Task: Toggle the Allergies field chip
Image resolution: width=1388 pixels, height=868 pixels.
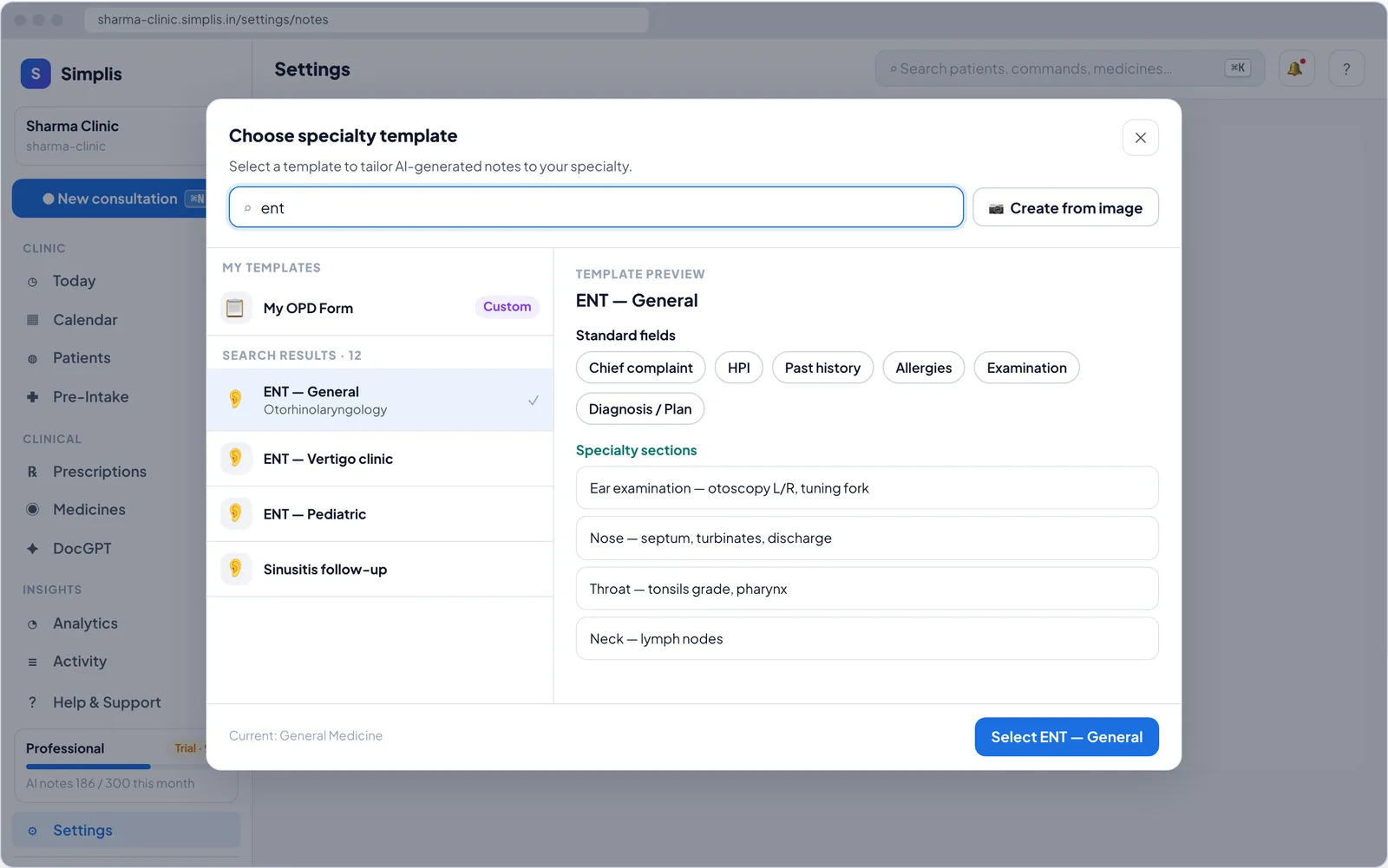Action: click(923, 368)
